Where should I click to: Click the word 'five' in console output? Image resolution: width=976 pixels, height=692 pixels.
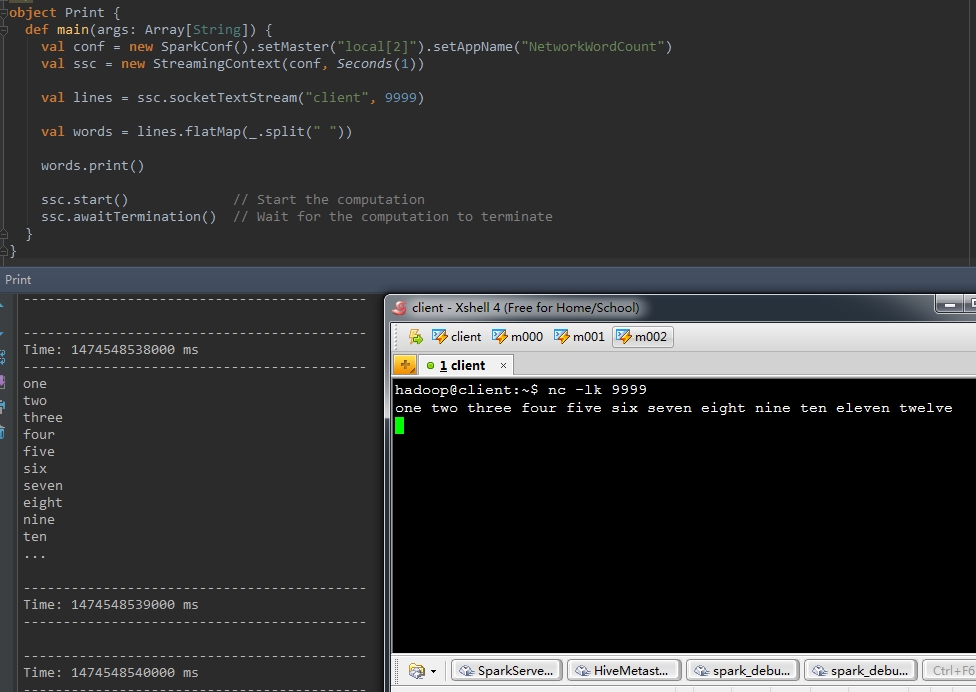(39, 452)
